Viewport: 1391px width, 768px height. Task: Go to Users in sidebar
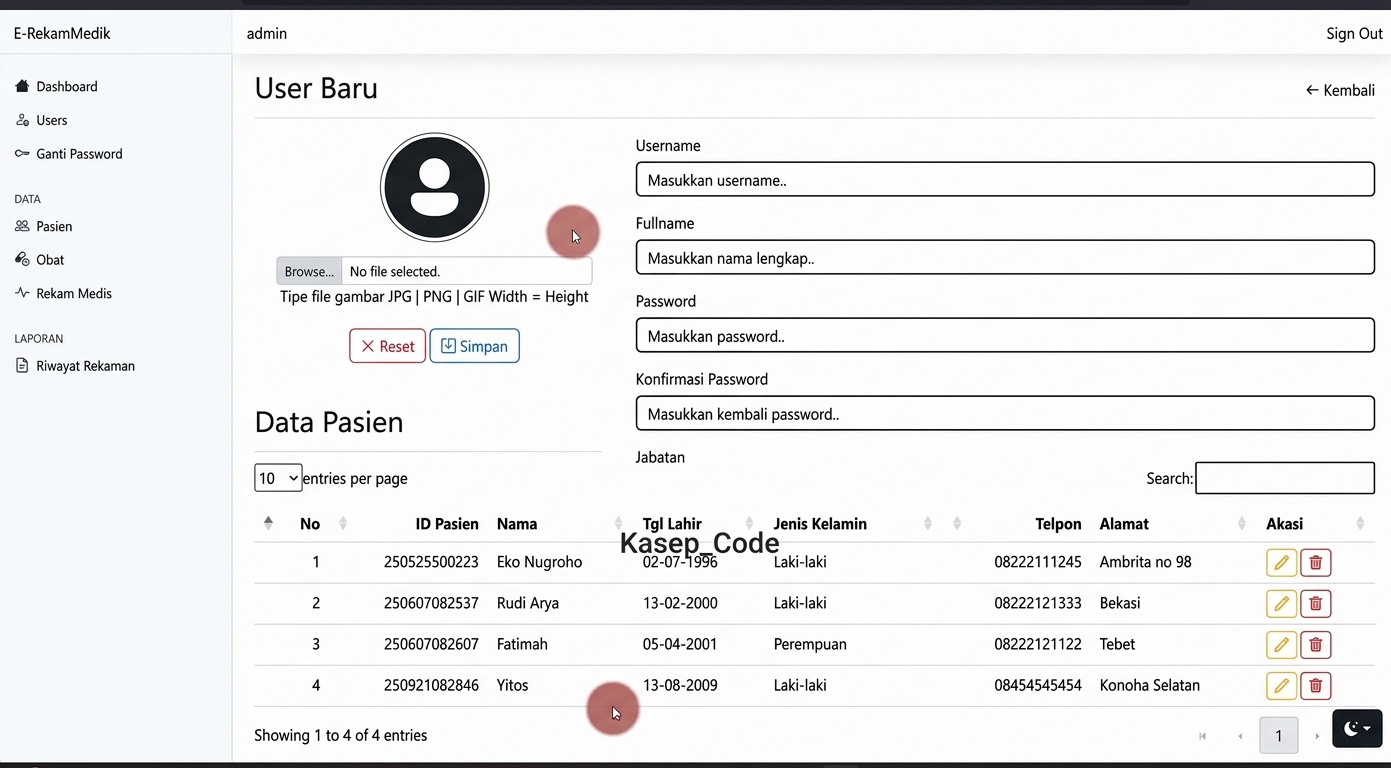click(x=42, y=120)
